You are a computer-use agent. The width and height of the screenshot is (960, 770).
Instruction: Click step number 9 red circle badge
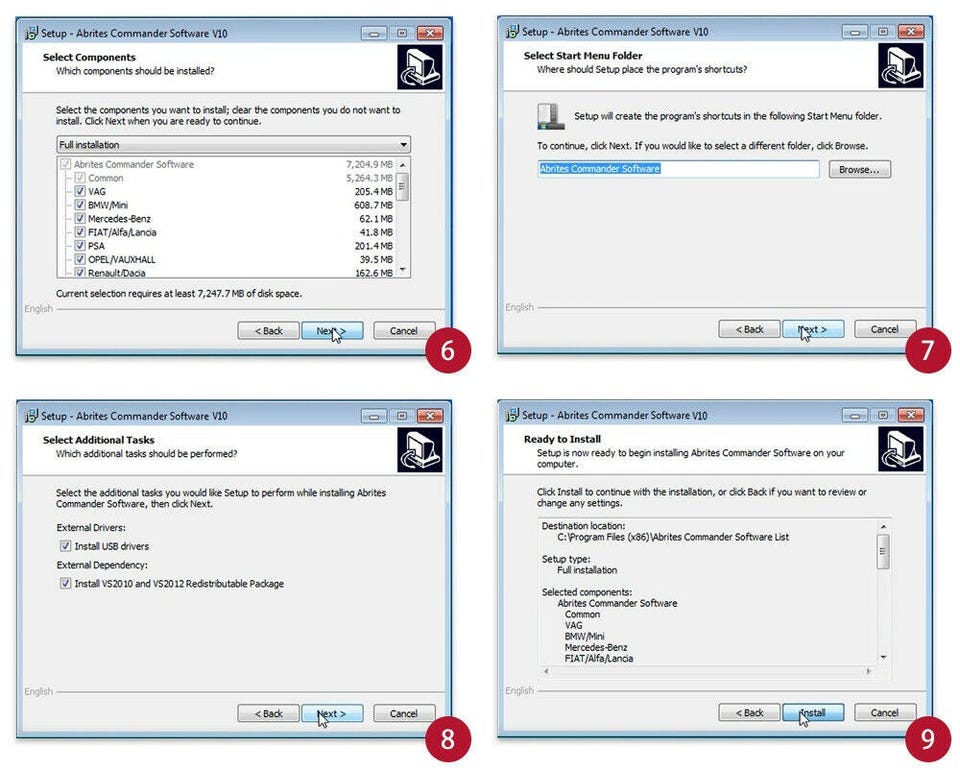(x=928, y=738)
